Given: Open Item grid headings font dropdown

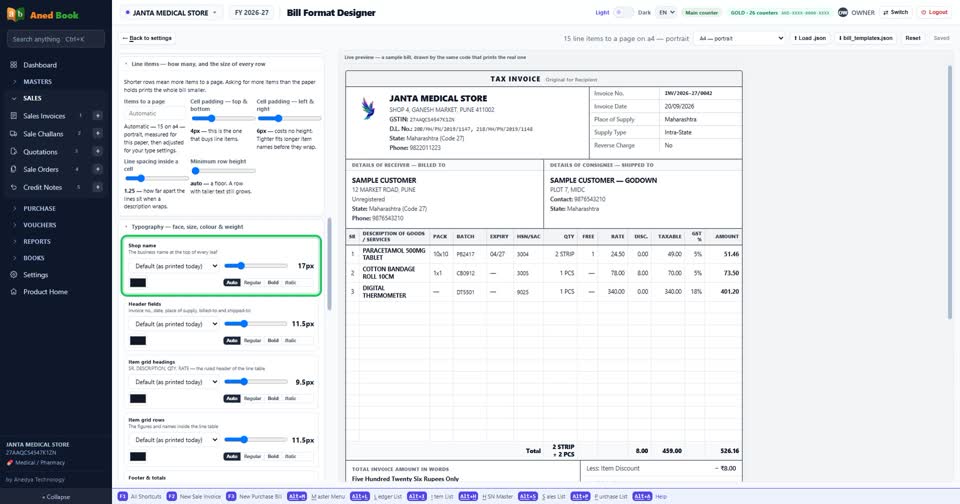Looking at the screenshot, I should point(174,382).
